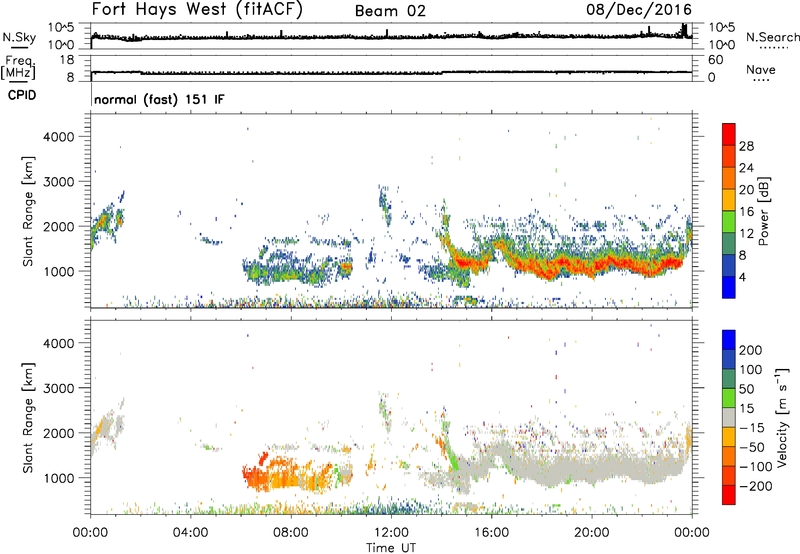Click the 'N.Search' legend label
The image size is (800, 554).
772,37
